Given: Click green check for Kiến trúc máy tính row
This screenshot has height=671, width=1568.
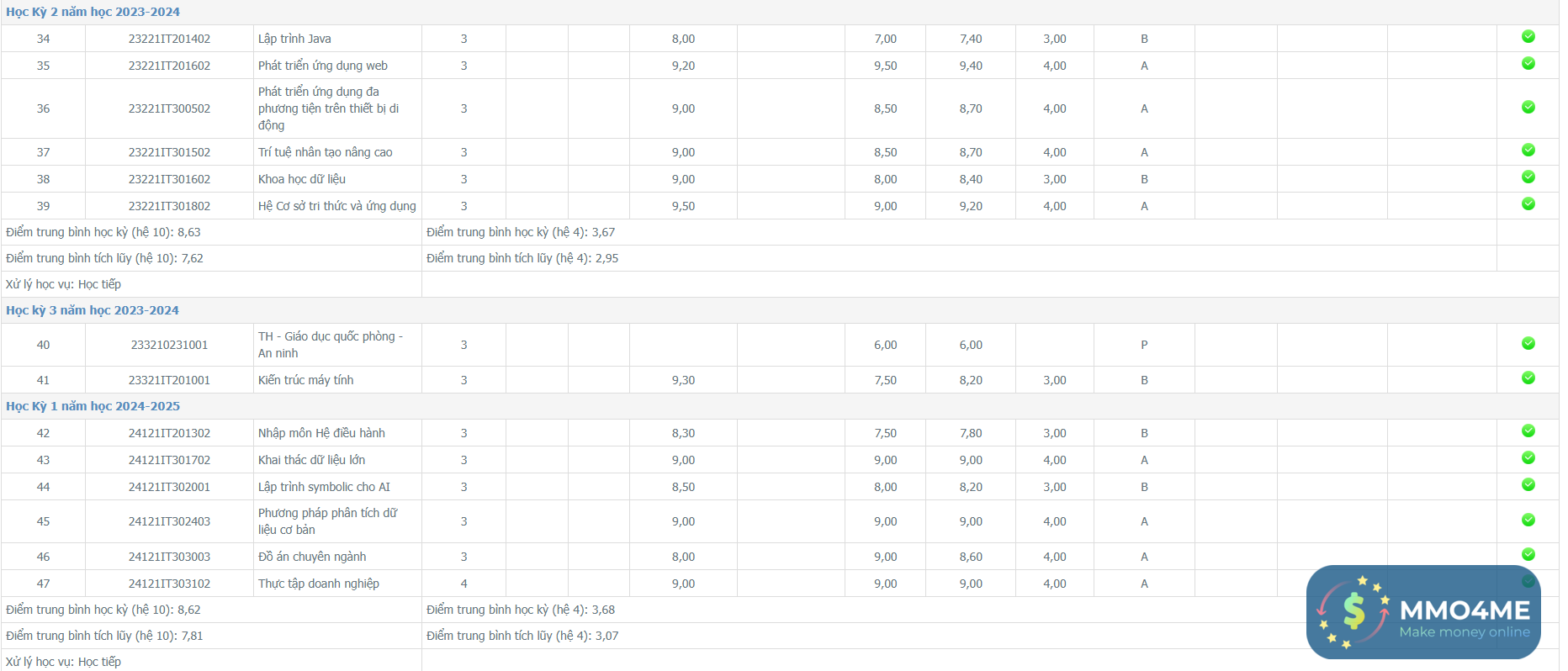Looking at the screenshot, I should click(1528, 378).
